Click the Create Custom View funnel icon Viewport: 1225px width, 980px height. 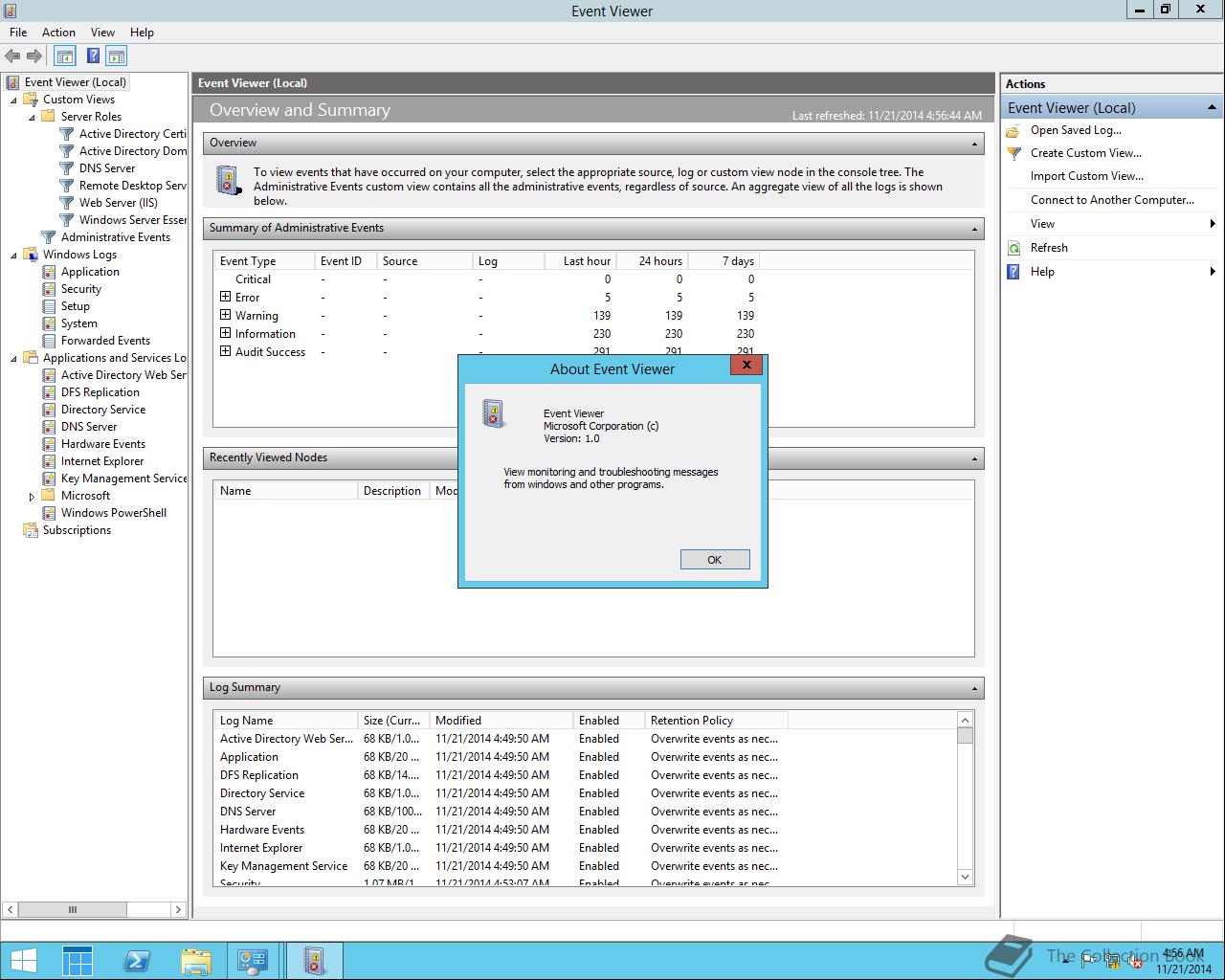(x=1013, y=153)
